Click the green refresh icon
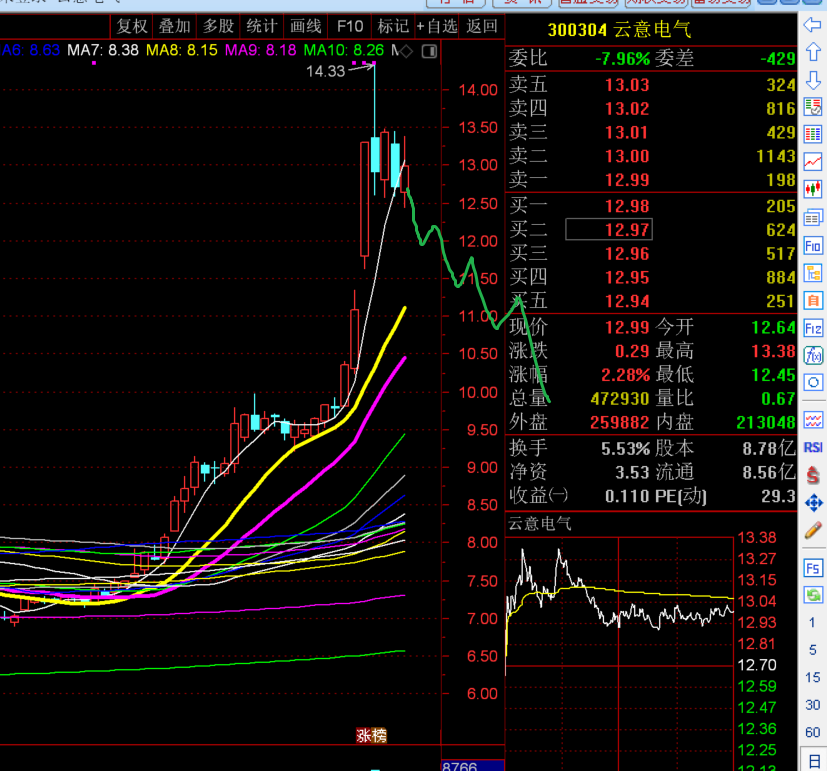827x771 pixels. [813, 595]
